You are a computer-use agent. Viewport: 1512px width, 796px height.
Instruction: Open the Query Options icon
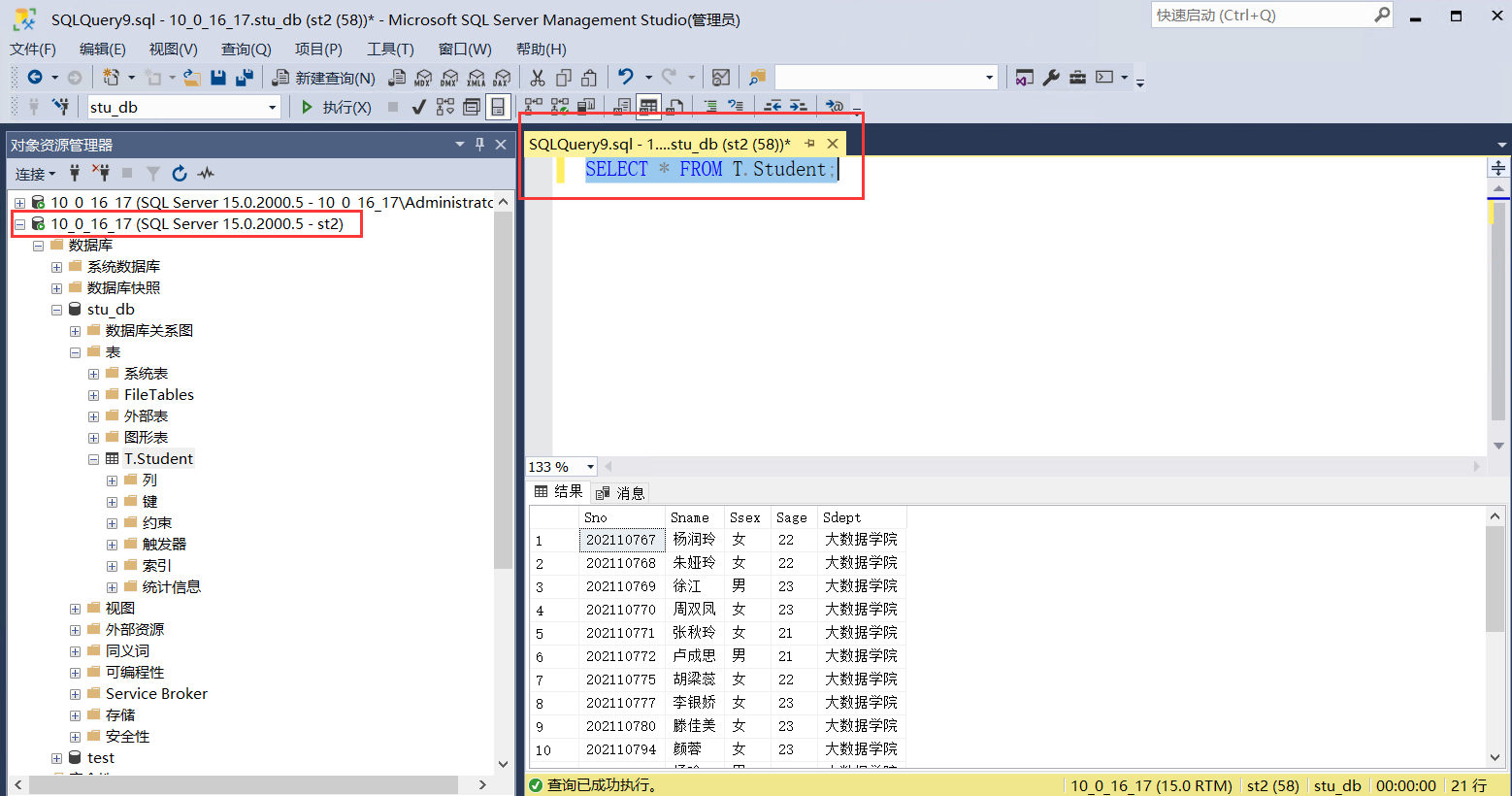pos(472,107)
